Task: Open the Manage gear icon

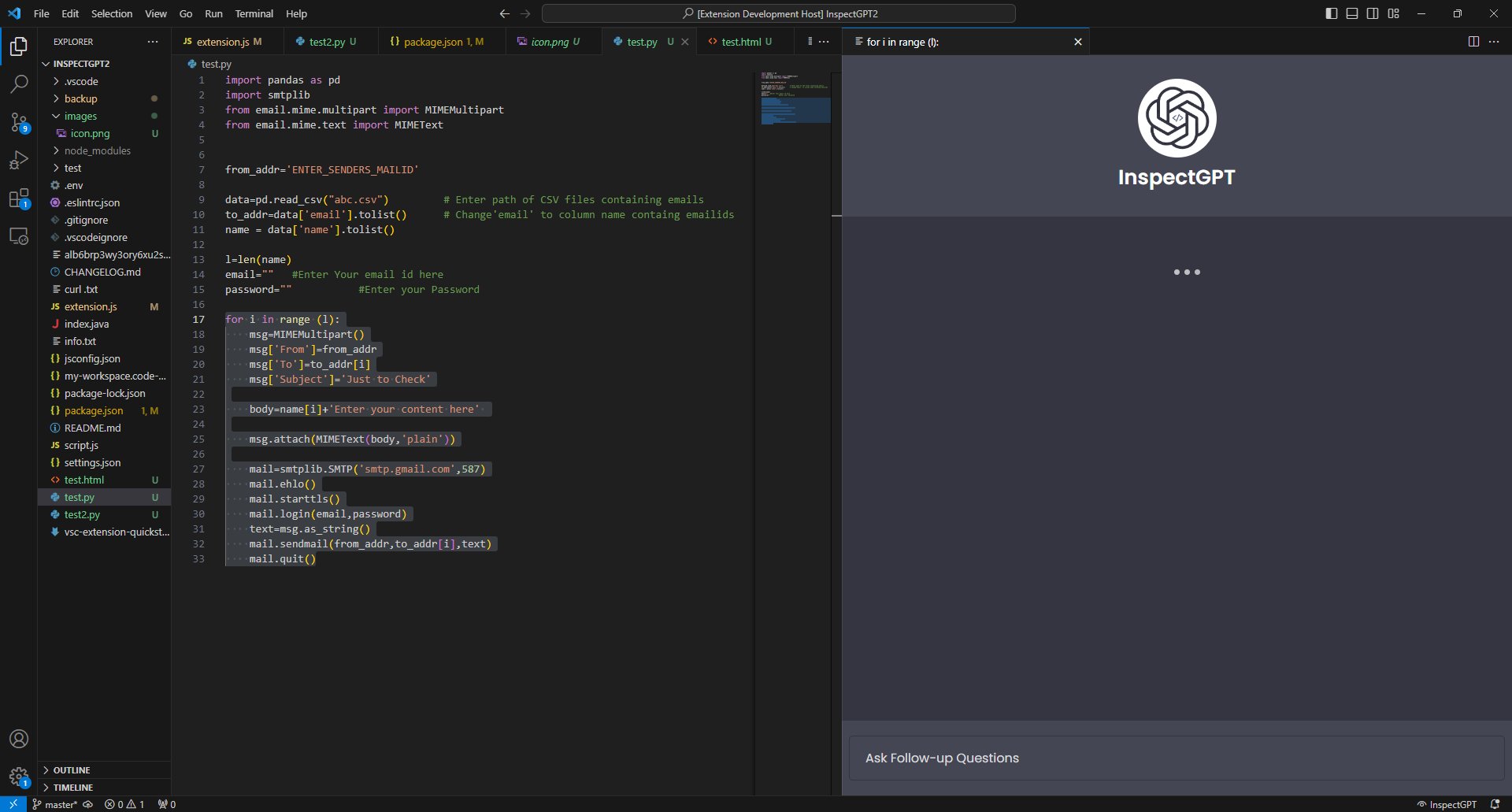Action: (x=19, y=777)
